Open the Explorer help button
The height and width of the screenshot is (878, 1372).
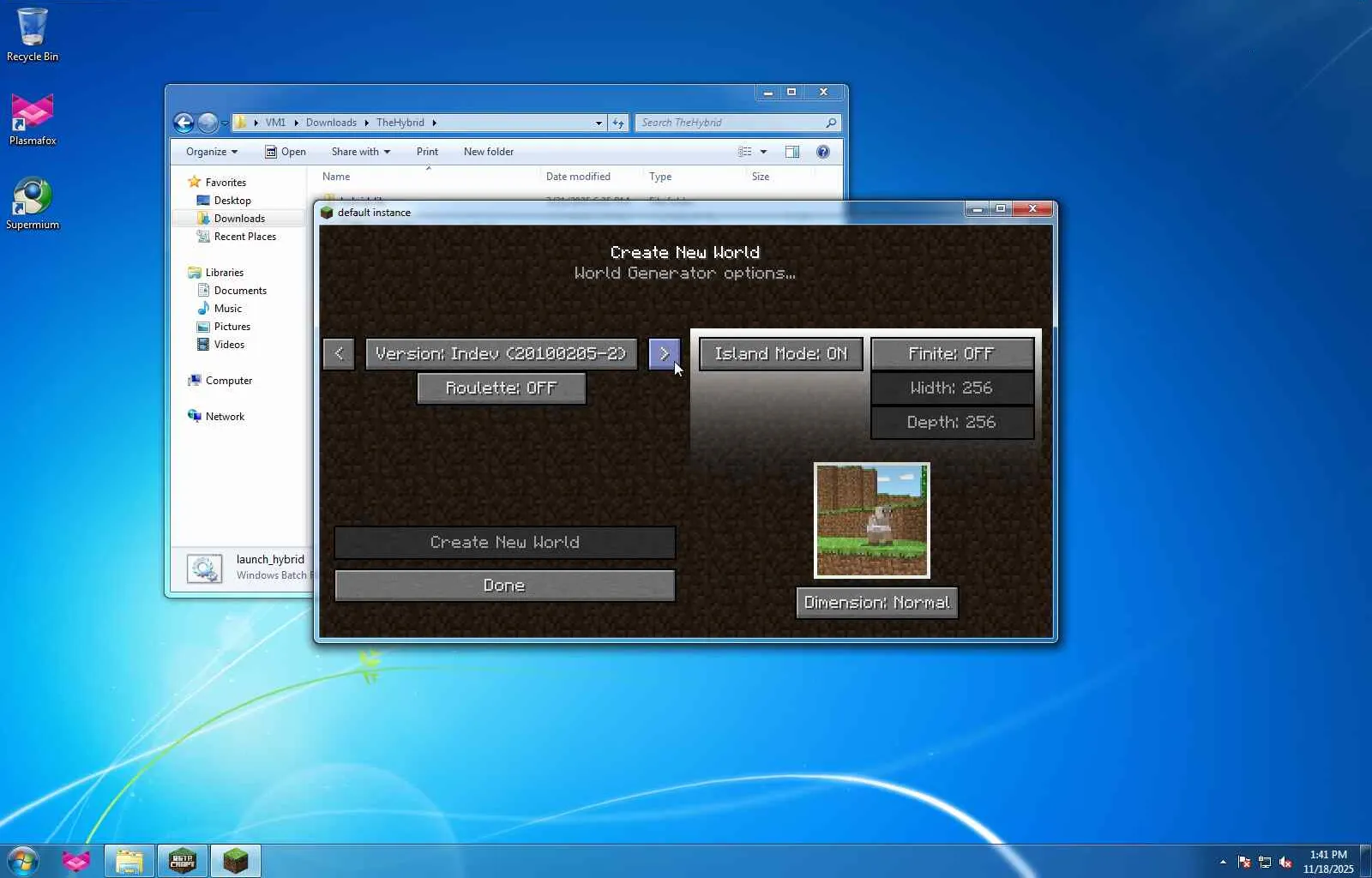(823, 152)
